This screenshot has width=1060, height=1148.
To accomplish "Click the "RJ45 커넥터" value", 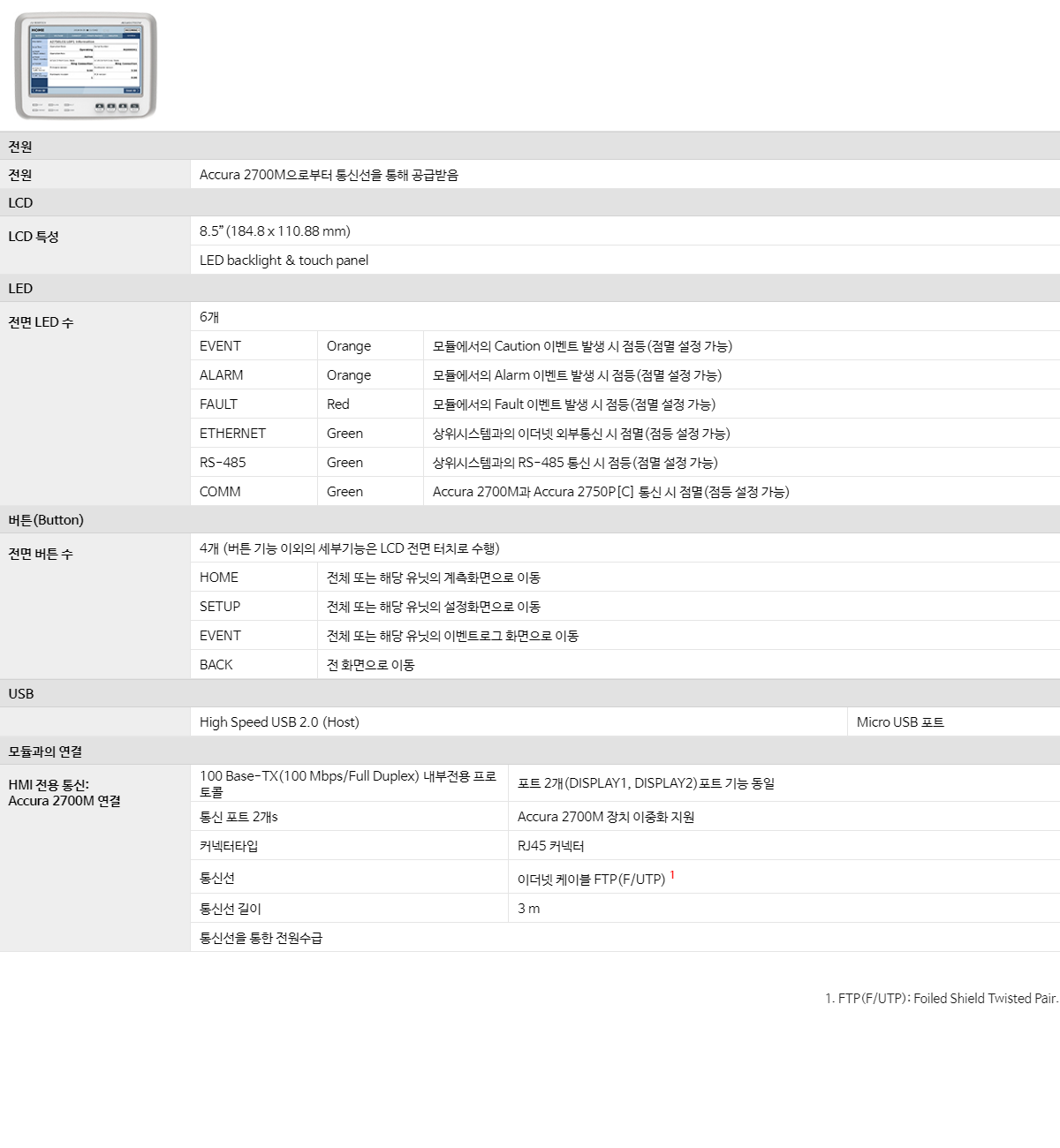I will (x=551, y=846).
